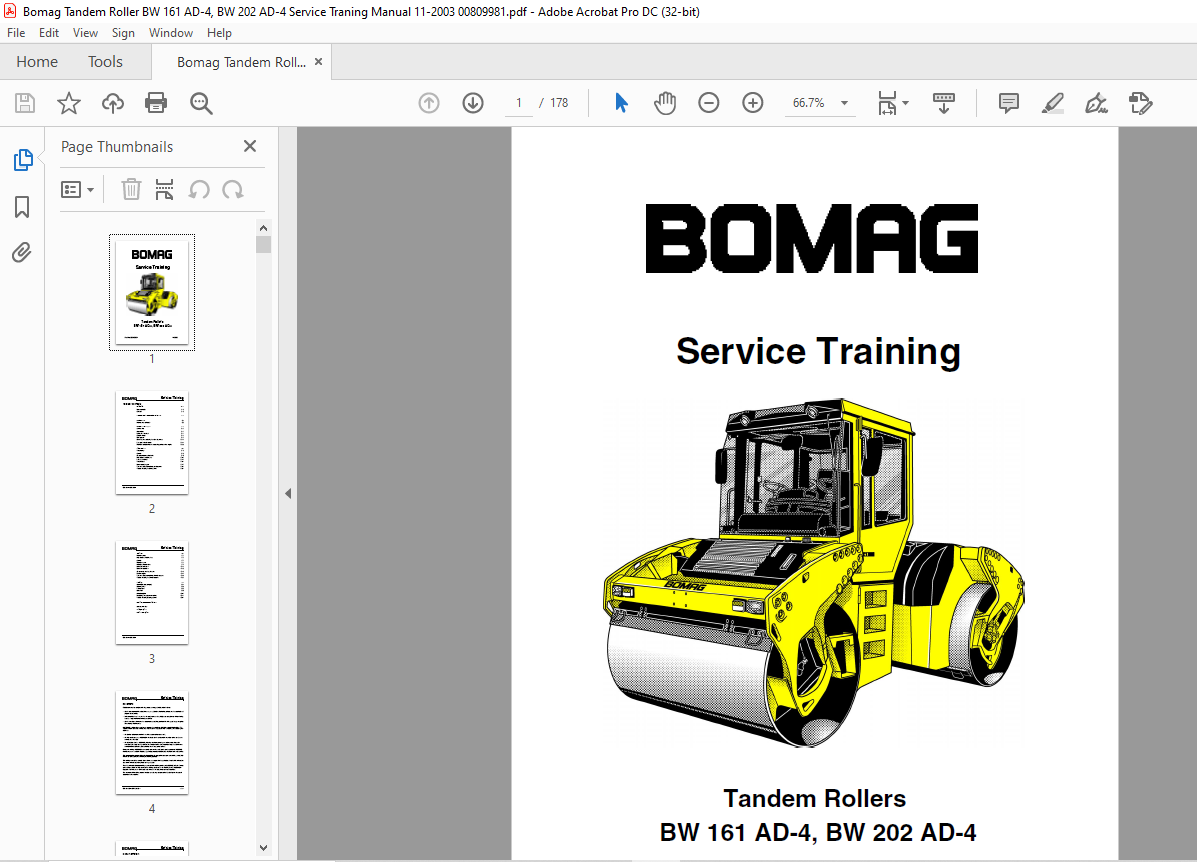Select page 2 thumbnail
This screenshot has width=1197, height=862.
coord(152,443)
